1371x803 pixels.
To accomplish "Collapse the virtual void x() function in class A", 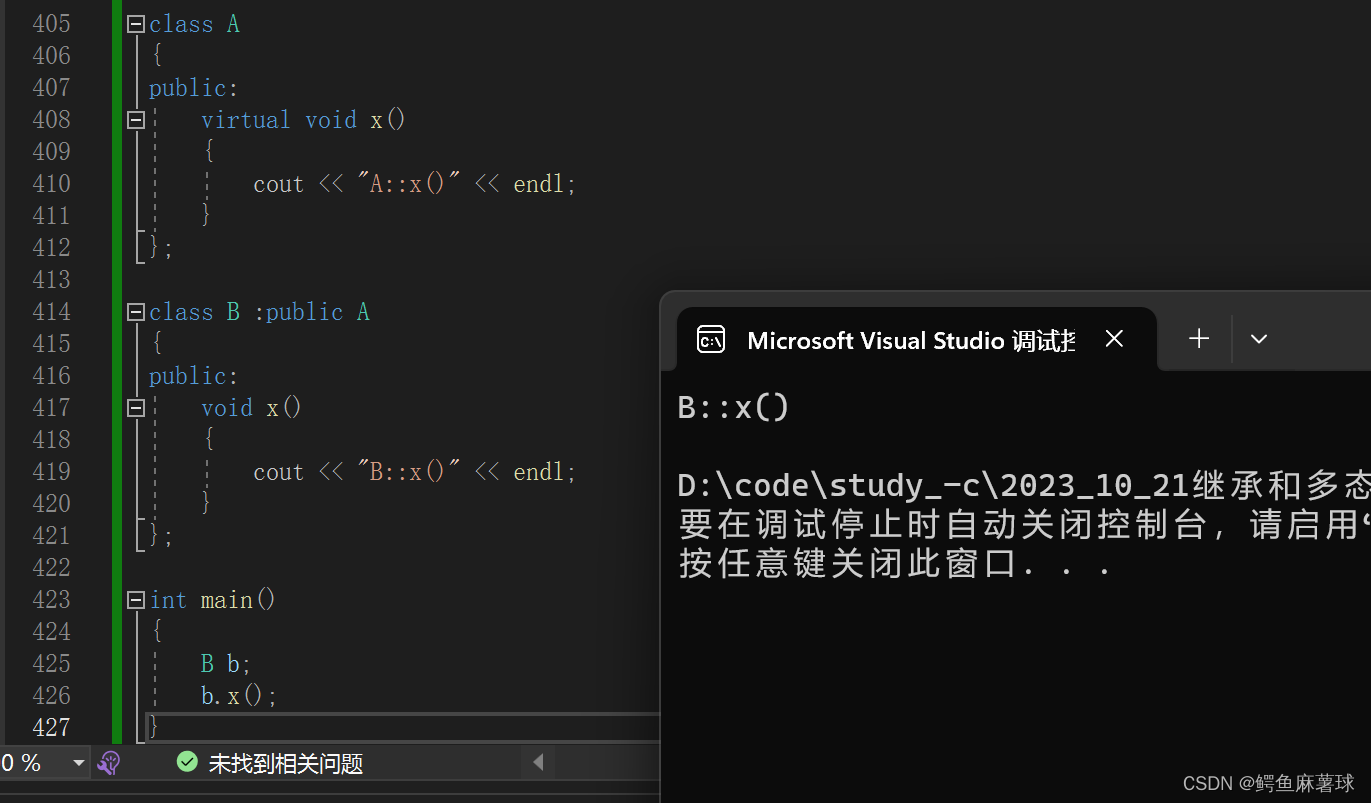I will [136, 120].
